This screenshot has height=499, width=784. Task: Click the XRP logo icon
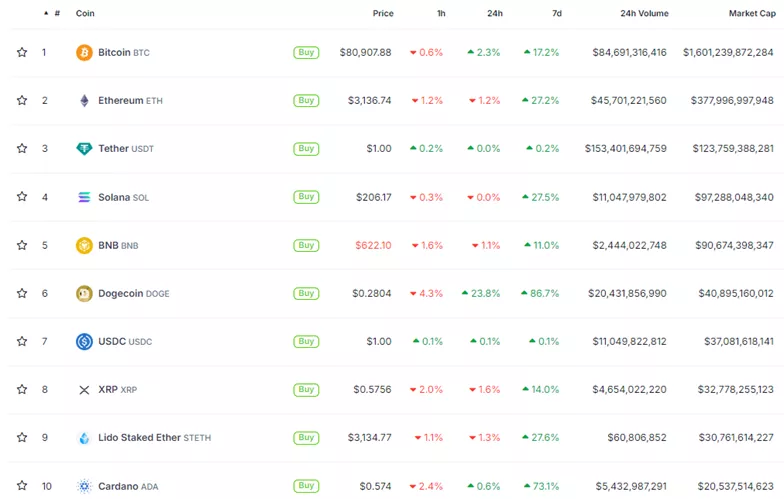(x=84, y=390)
